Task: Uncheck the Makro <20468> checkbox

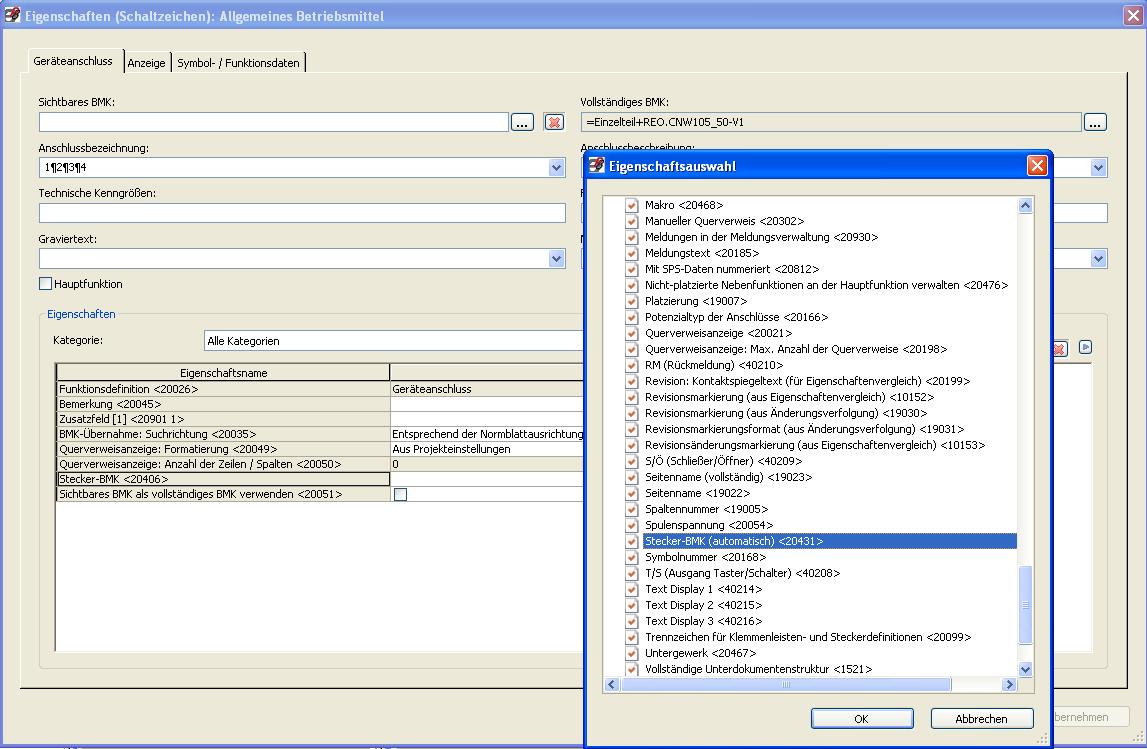Action: [632, 205]
